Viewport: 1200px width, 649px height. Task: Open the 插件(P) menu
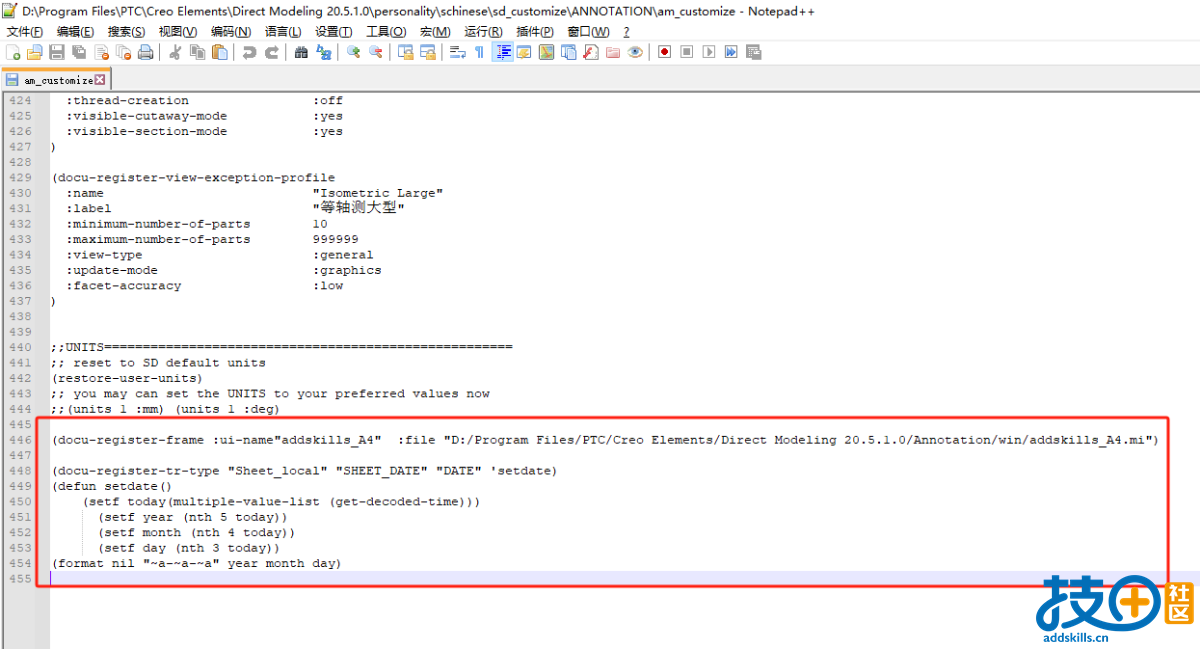click(535, 32)
